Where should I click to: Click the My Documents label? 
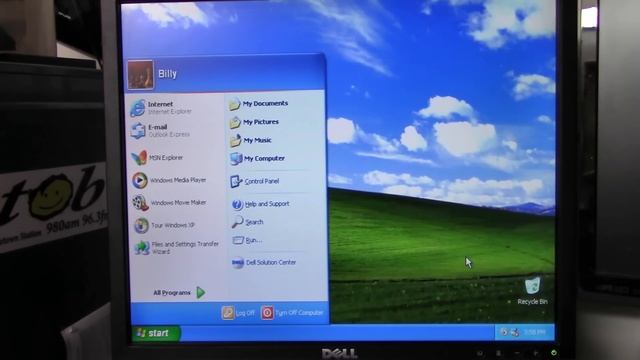click(265, 104)
